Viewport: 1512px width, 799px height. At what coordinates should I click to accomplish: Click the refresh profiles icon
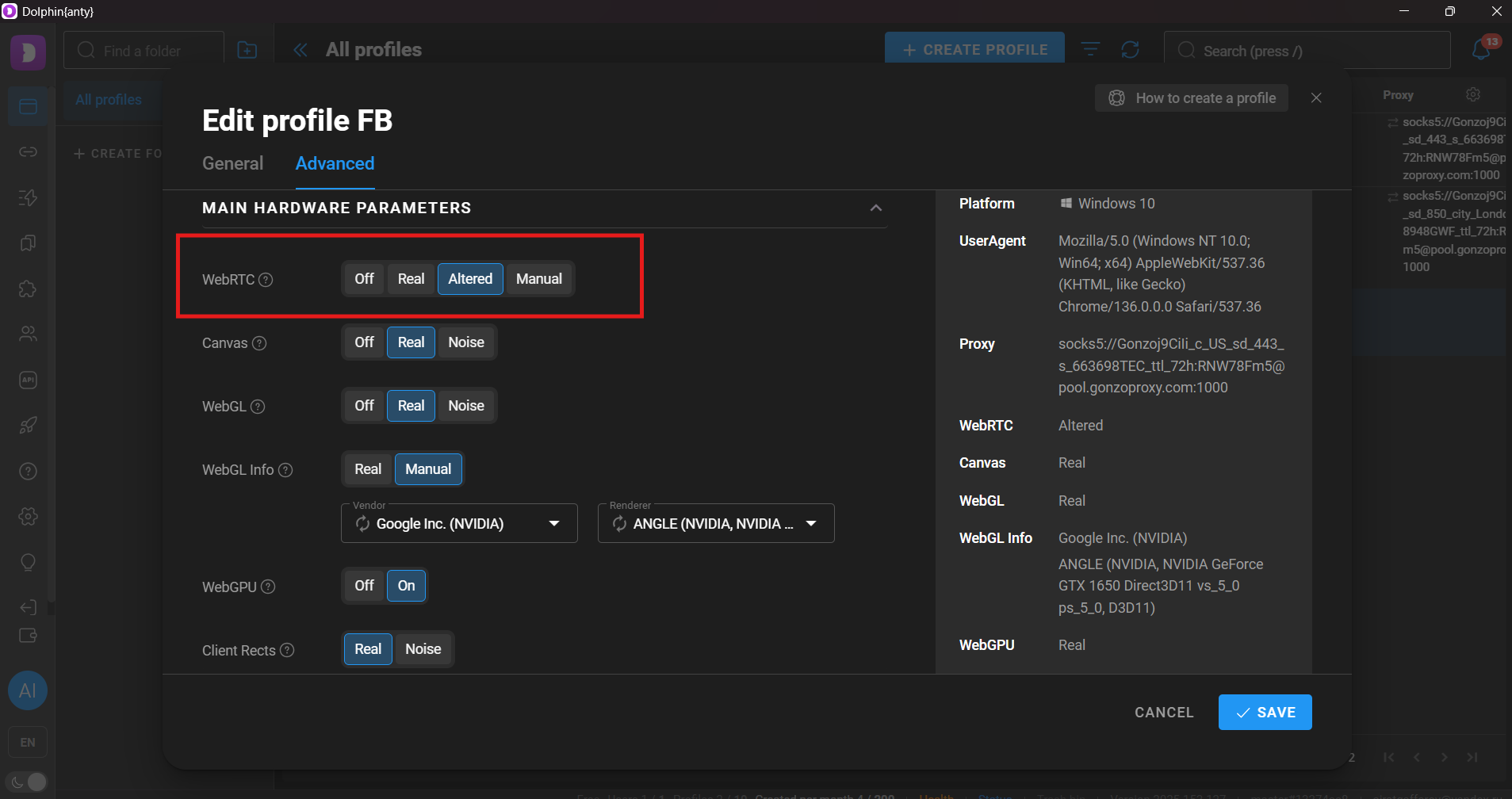point(1130,50)
